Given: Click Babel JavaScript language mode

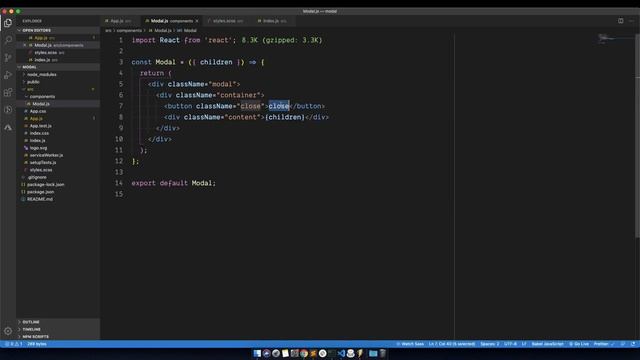Looking at the screenshot, I should 547,344.
